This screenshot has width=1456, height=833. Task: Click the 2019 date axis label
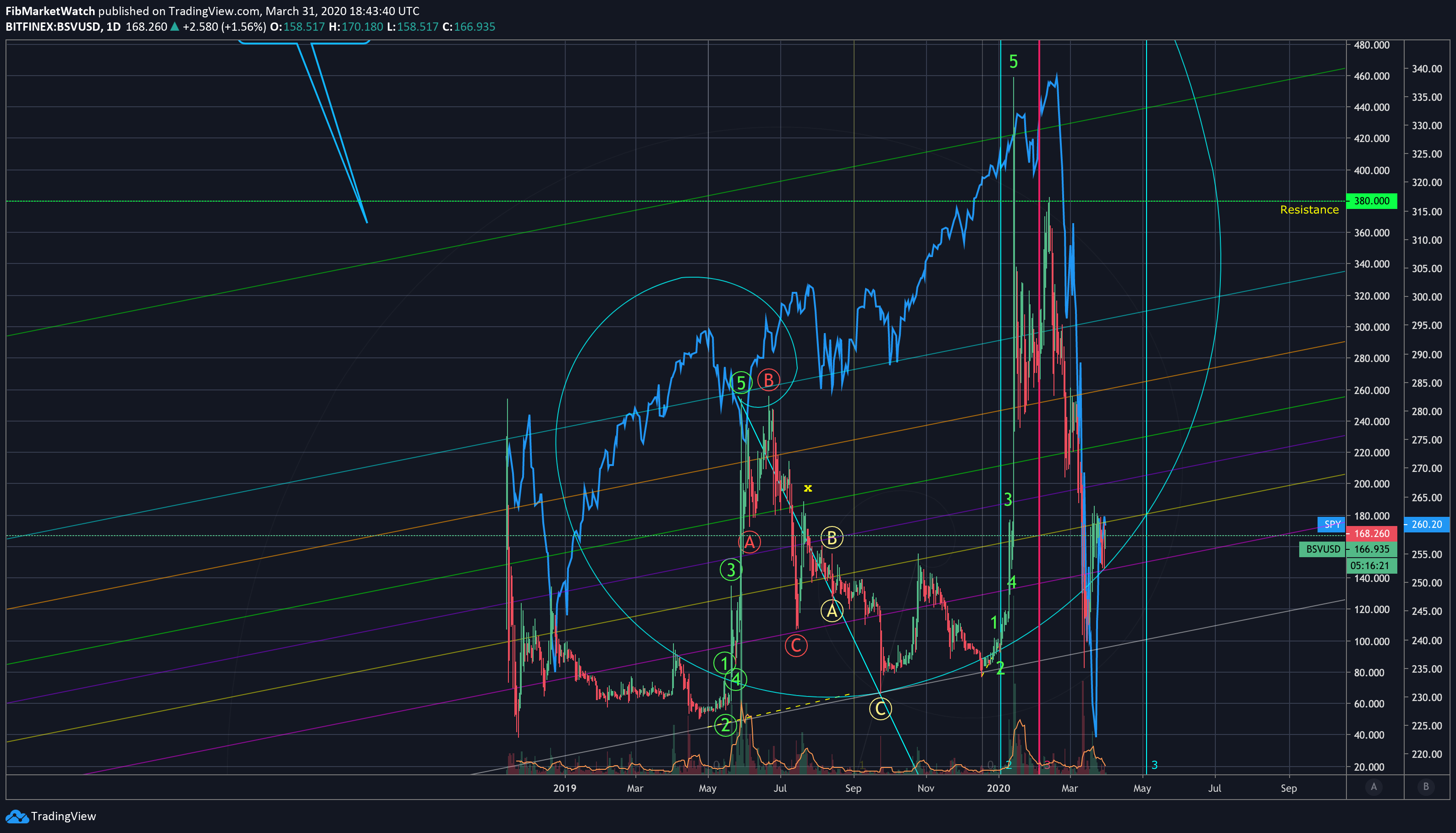[564, 789]
